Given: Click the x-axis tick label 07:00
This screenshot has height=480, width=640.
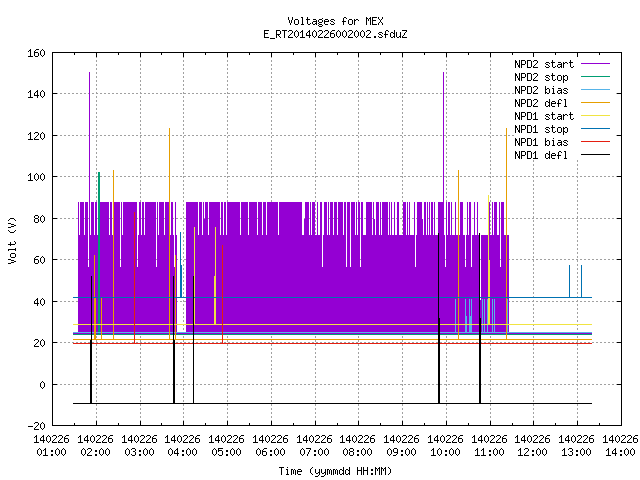Looking at the screenshot, I should pos(314,452).
